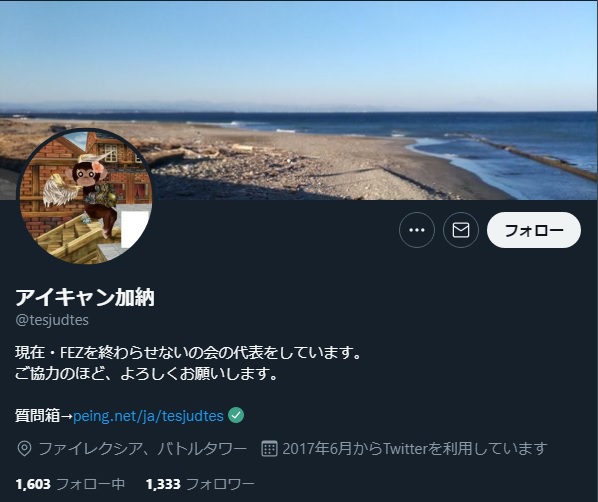The image size is (598, 502).
Task: Click the フォロー中 label text
Action: 90,484
